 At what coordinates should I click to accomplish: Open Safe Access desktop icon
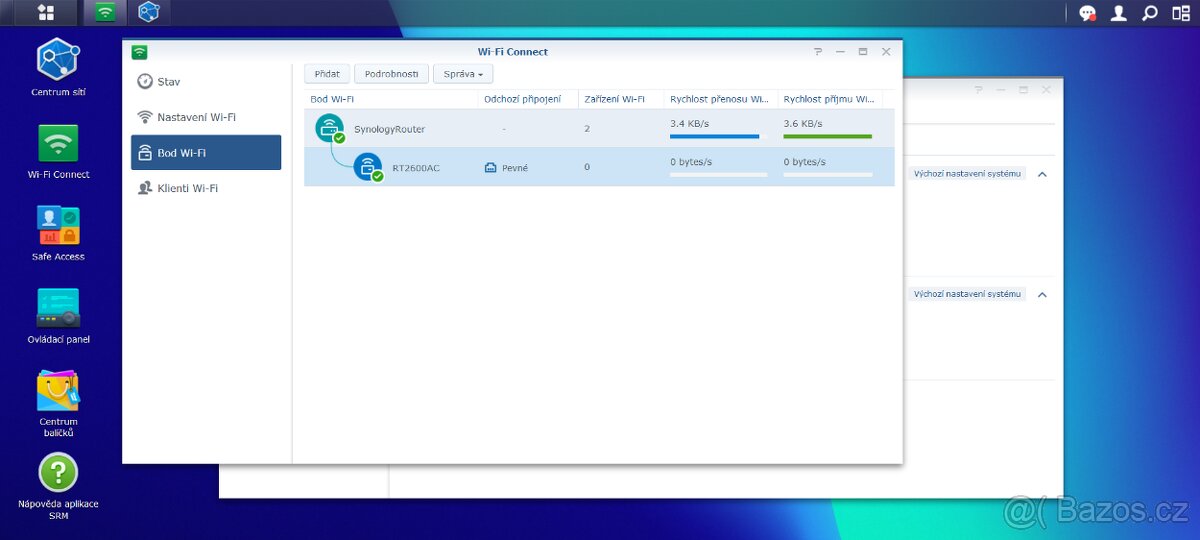58,226
